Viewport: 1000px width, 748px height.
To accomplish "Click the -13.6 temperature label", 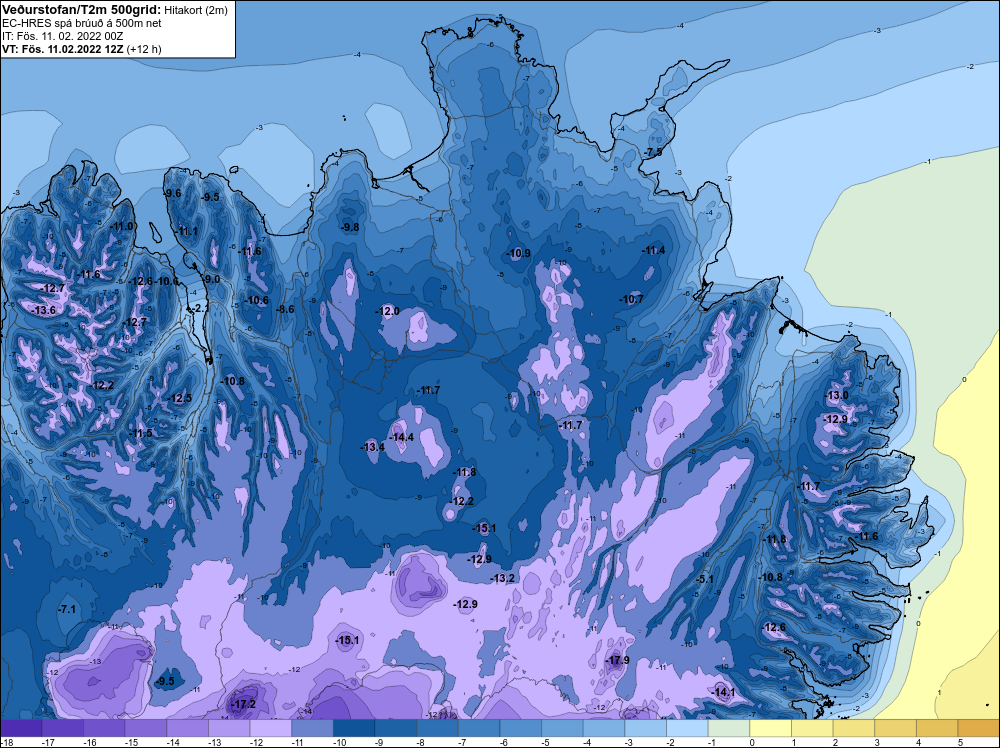I will tap(44, 311).
